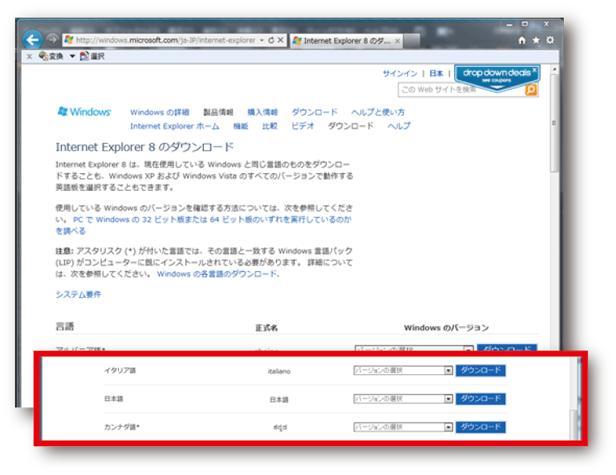Click Windows の各言語のダウンロード link
Screen dimensions: 616x475
[x=217, y=274]
